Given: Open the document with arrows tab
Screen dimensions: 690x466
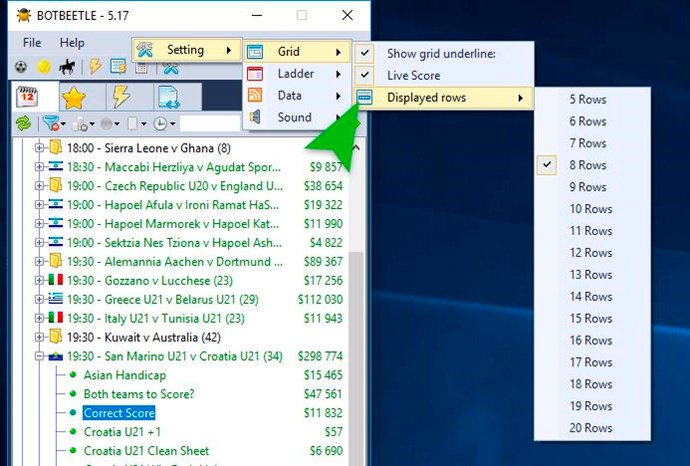Looking at the screenshot, I should click(169, 97).
